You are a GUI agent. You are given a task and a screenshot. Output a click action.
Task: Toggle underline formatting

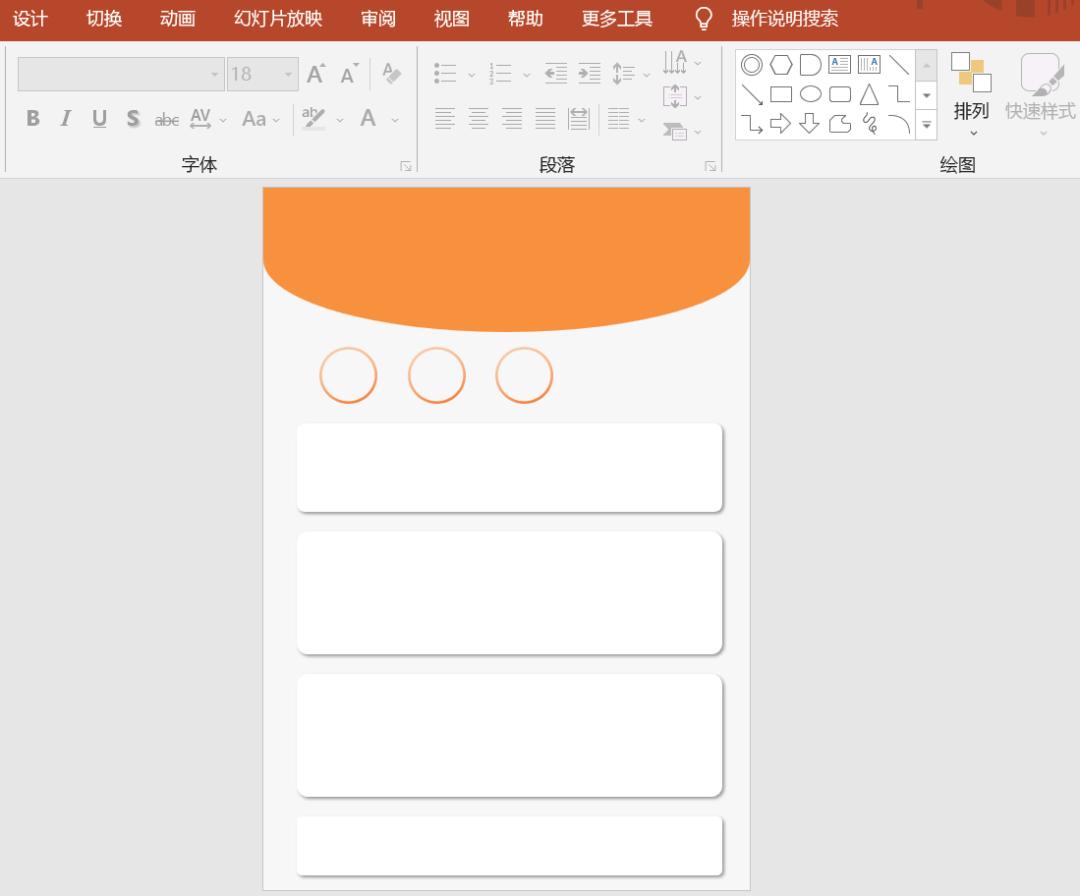tap(99, 119)
